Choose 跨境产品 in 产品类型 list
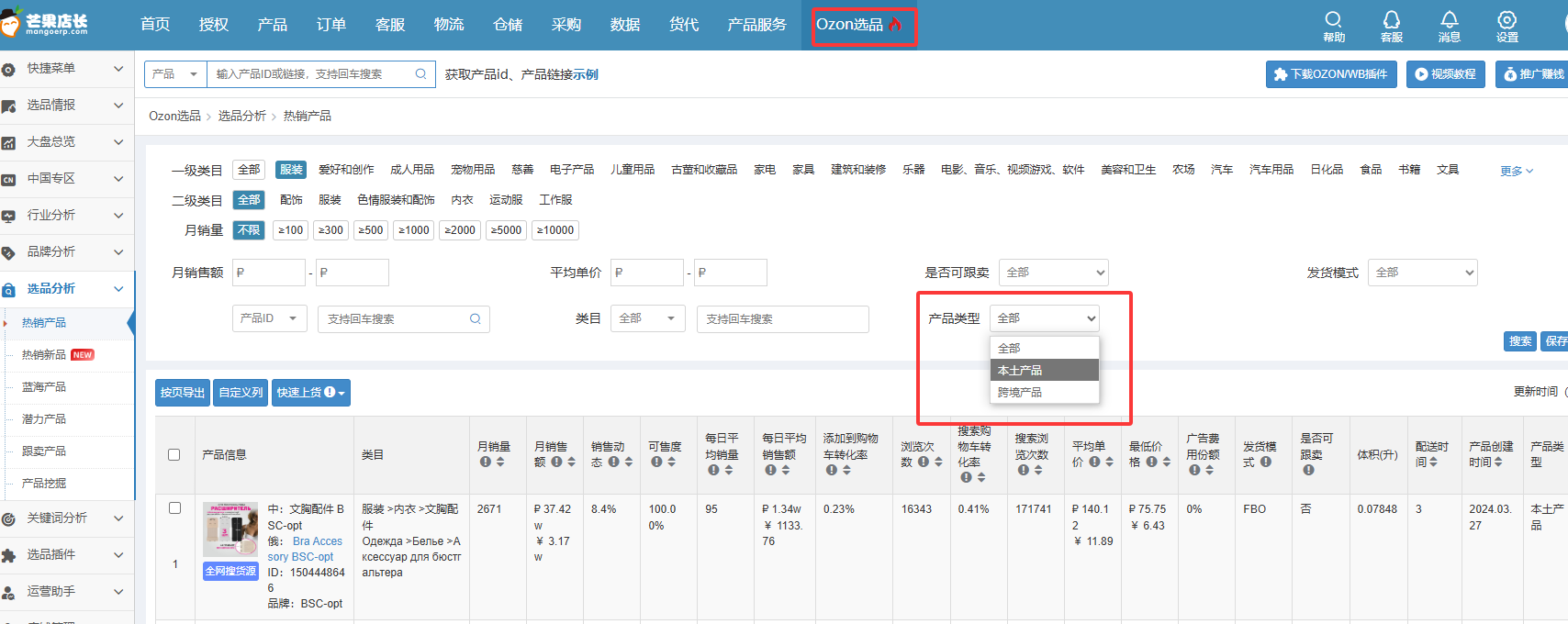Image resolution: width=1568 pixels, height=624 pixels. click(1044, 392)
